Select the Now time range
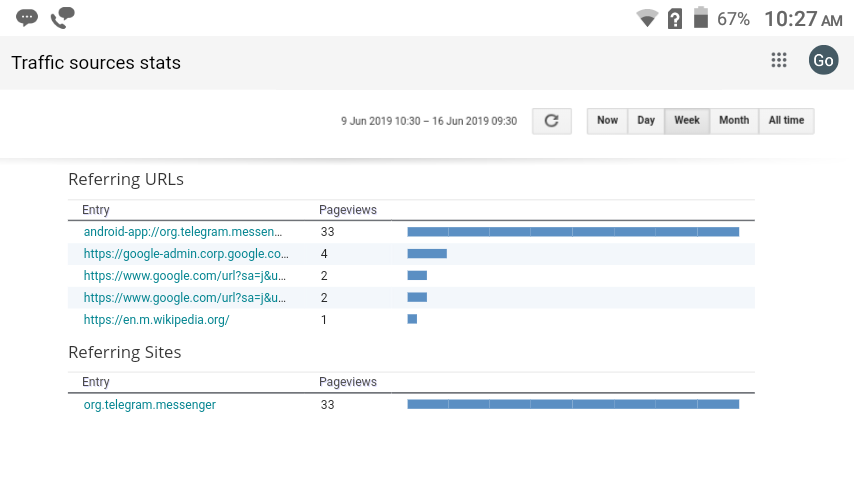 (607, 120)
